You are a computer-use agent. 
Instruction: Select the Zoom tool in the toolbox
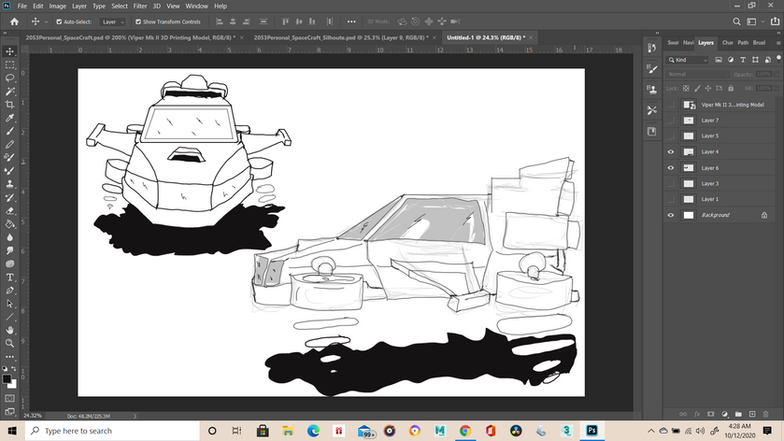tap(9, 342)
